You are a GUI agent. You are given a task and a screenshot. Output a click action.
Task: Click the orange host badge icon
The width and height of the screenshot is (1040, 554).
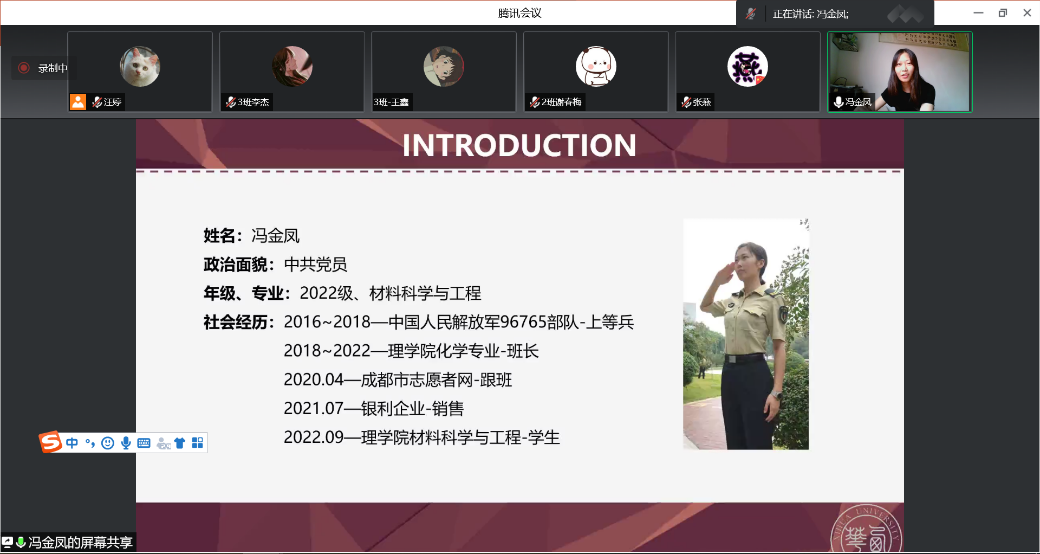[78, 101]
